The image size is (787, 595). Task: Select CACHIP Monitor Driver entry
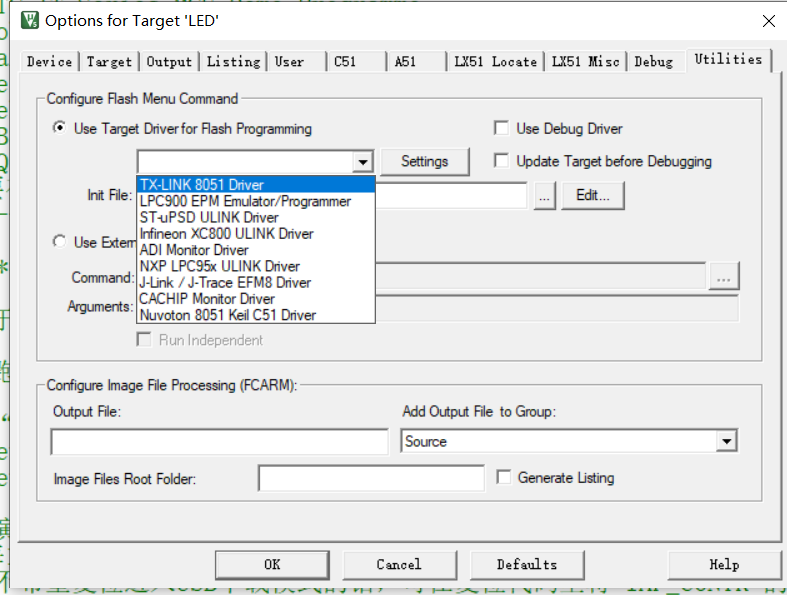(256, 299)
